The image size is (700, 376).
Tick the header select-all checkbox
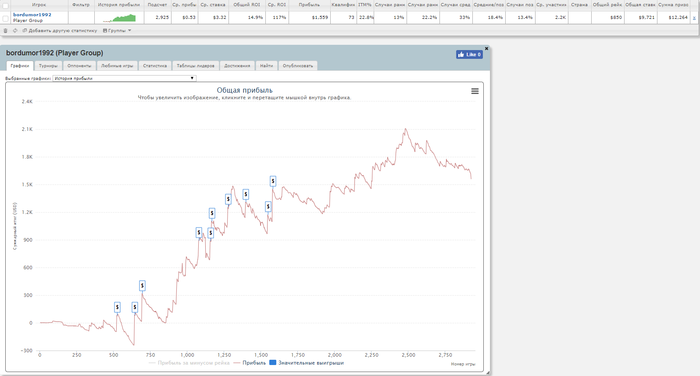tap(5, 5)
